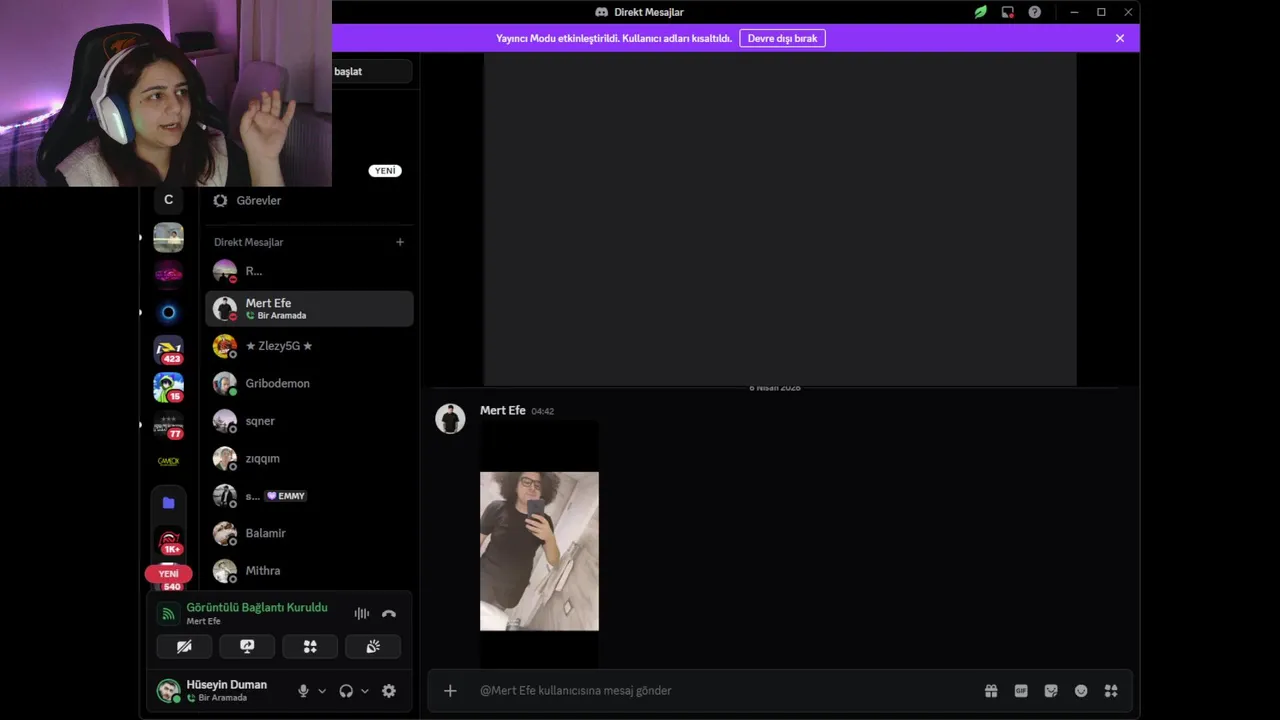The width and height of the screenshot is (1280, 720).
Task: Click the message attachment plus button
Action: point(450,690)
